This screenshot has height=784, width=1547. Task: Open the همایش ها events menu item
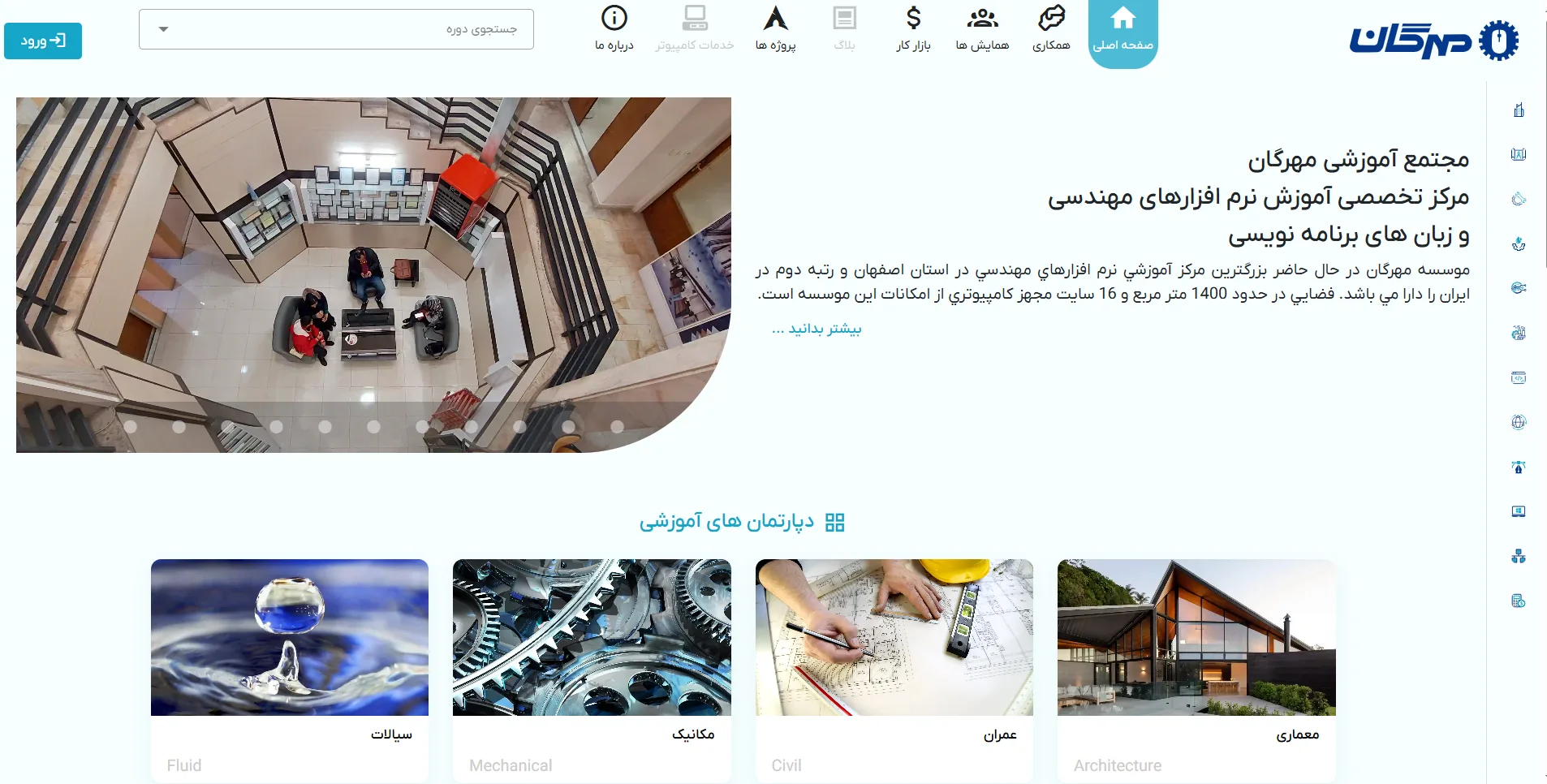coord(982,29)
